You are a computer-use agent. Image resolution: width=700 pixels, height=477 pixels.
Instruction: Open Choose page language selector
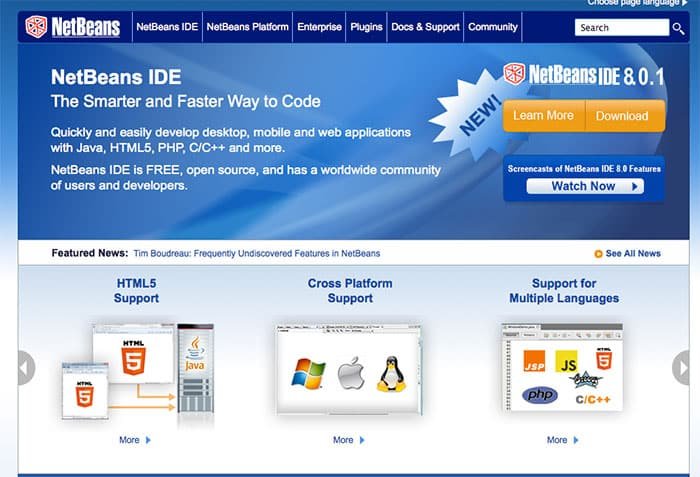(638, 3)
